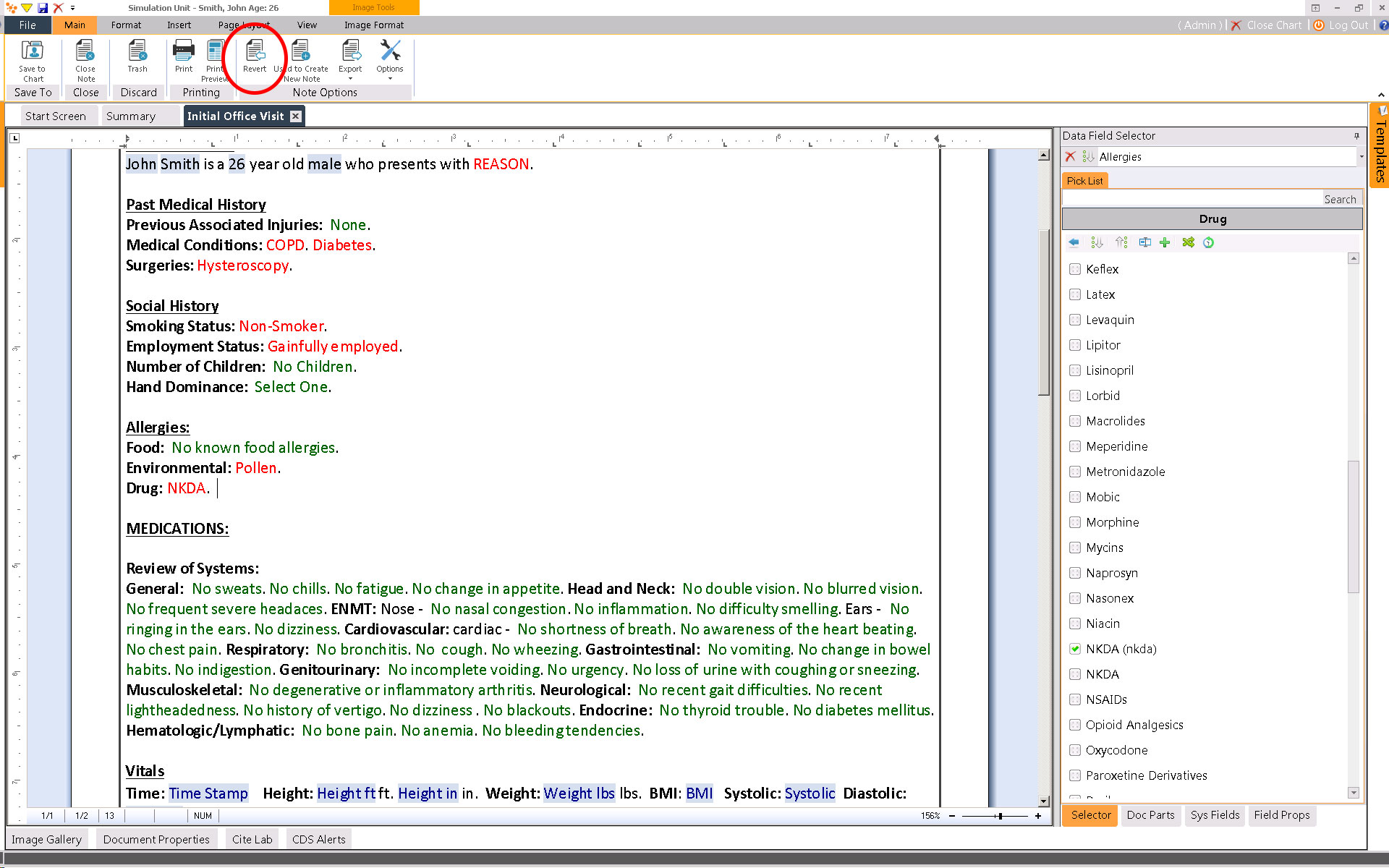Check the Oxycodone checkbox

click(x=1075, y=750)
